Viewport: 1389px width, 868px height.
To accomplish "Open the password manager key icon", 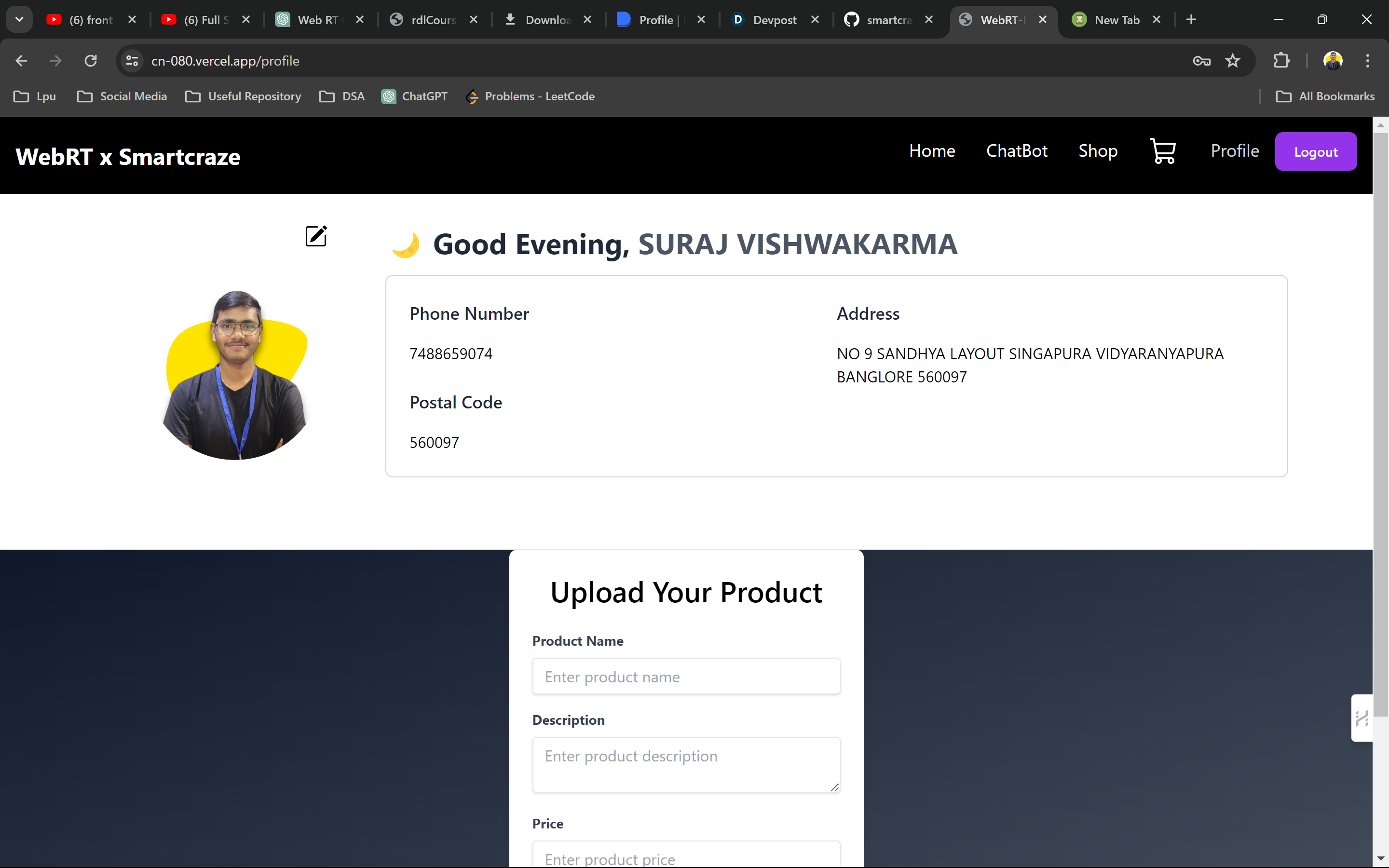I will pyautogui.click(x=1201, y=61).
